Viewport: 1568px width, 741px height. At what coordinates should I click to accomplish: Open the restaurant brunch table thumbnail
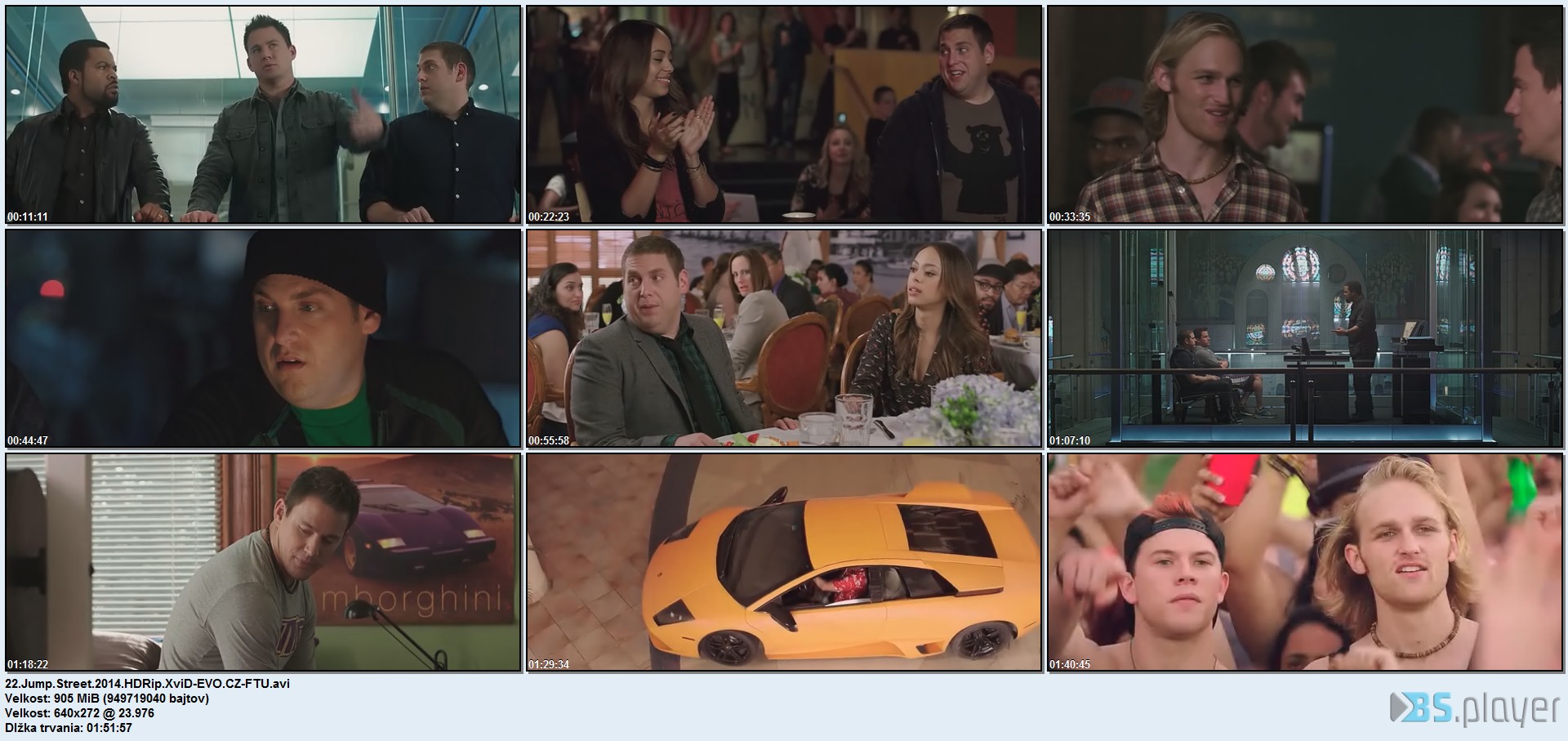tap(784, 338)
